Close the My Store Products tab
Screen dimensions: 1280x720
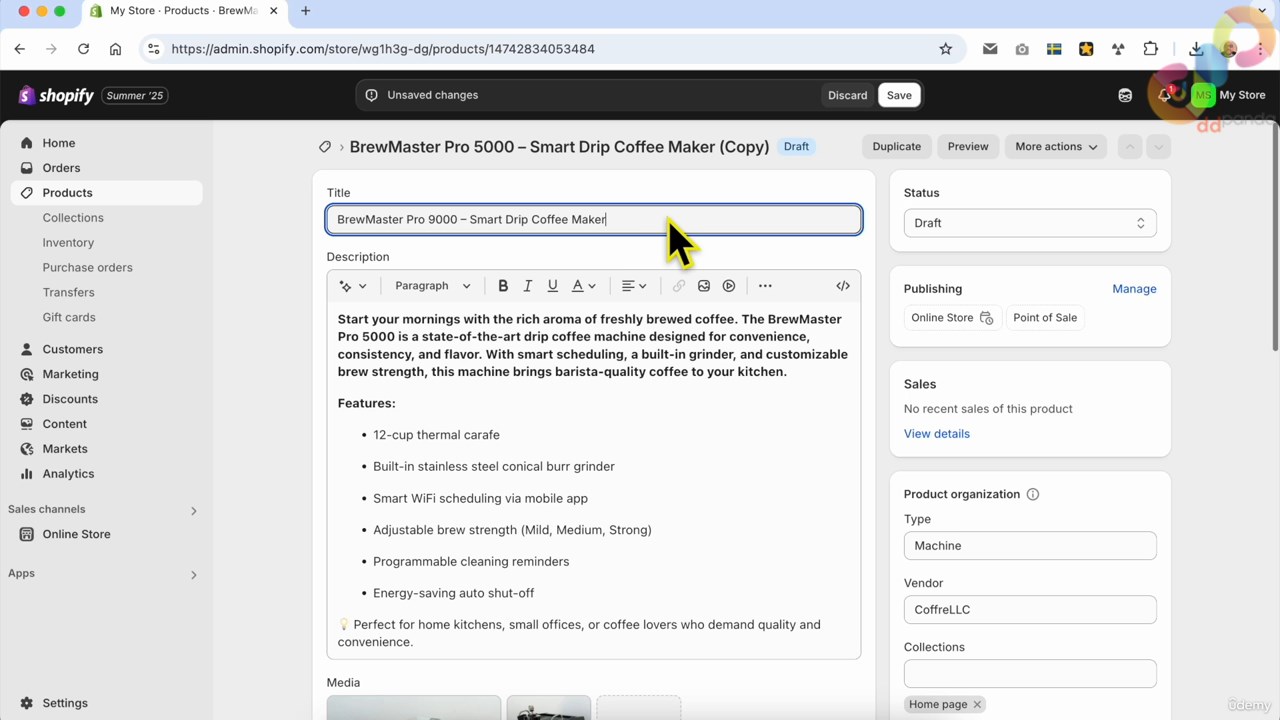click(x=274, y=11)
